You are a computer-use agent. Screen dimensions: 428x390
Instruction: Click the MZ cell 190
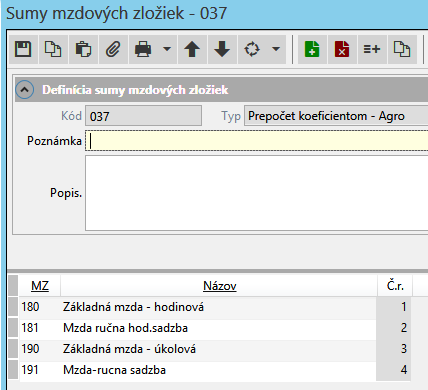point(40,349)
